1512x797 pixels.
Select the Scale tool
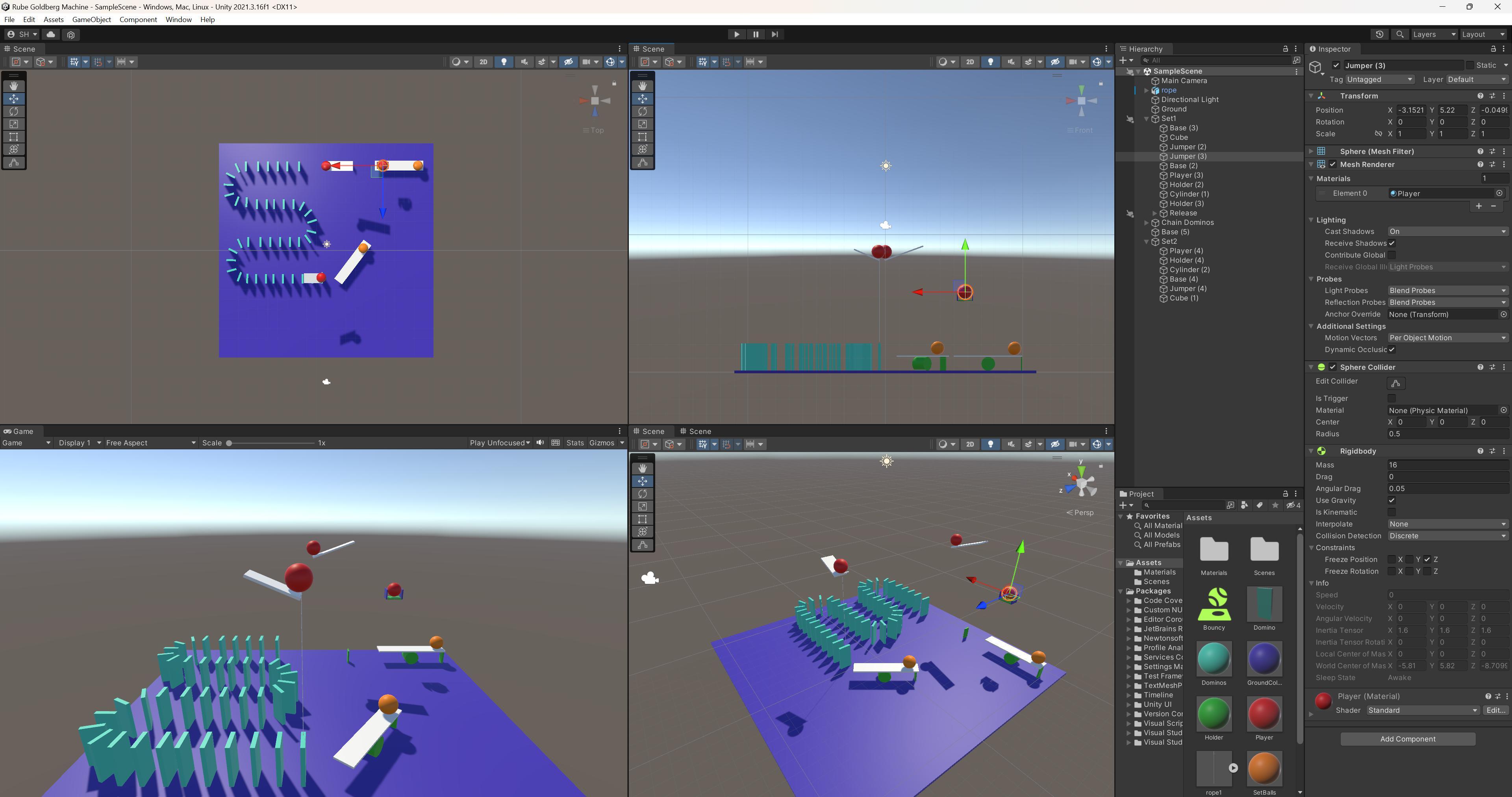click(x=13, y=124)
